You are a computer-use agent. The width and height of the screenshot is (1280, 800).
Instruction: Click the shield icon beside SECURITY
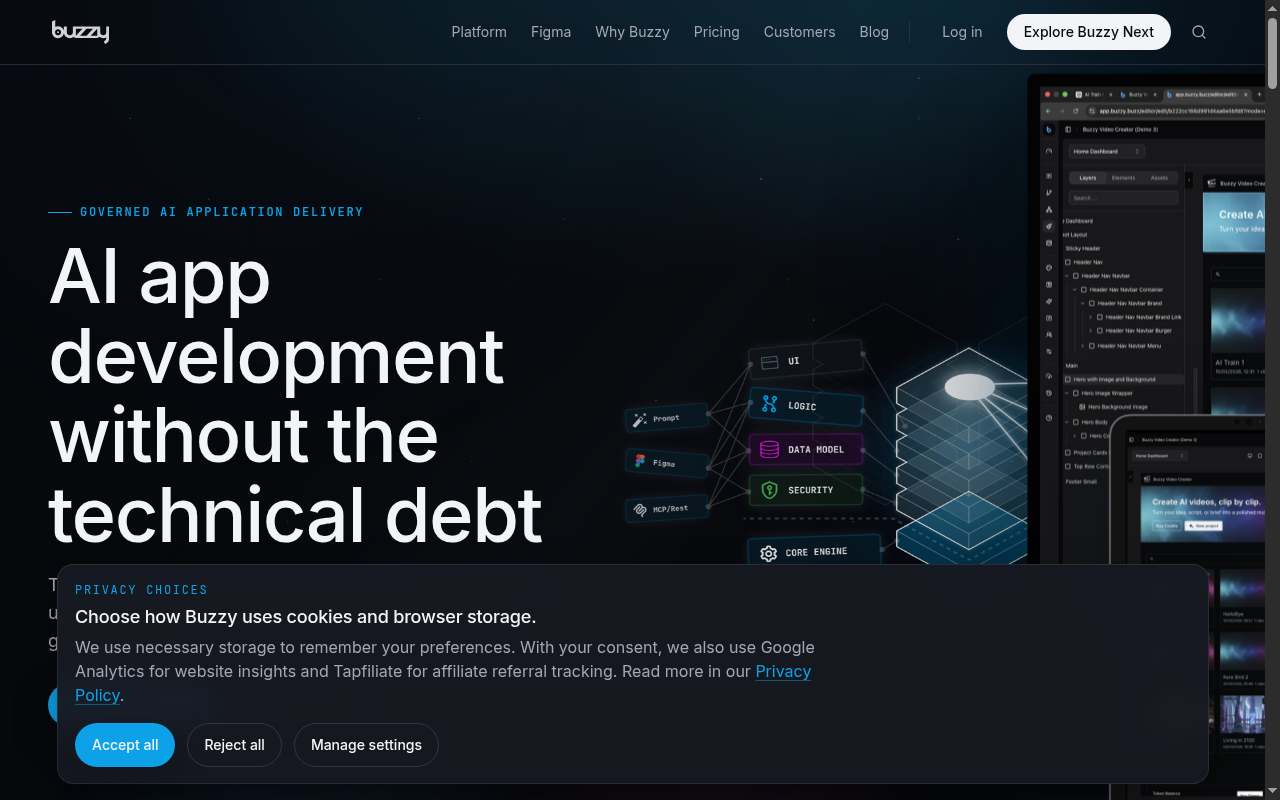(x=769, y=490)
